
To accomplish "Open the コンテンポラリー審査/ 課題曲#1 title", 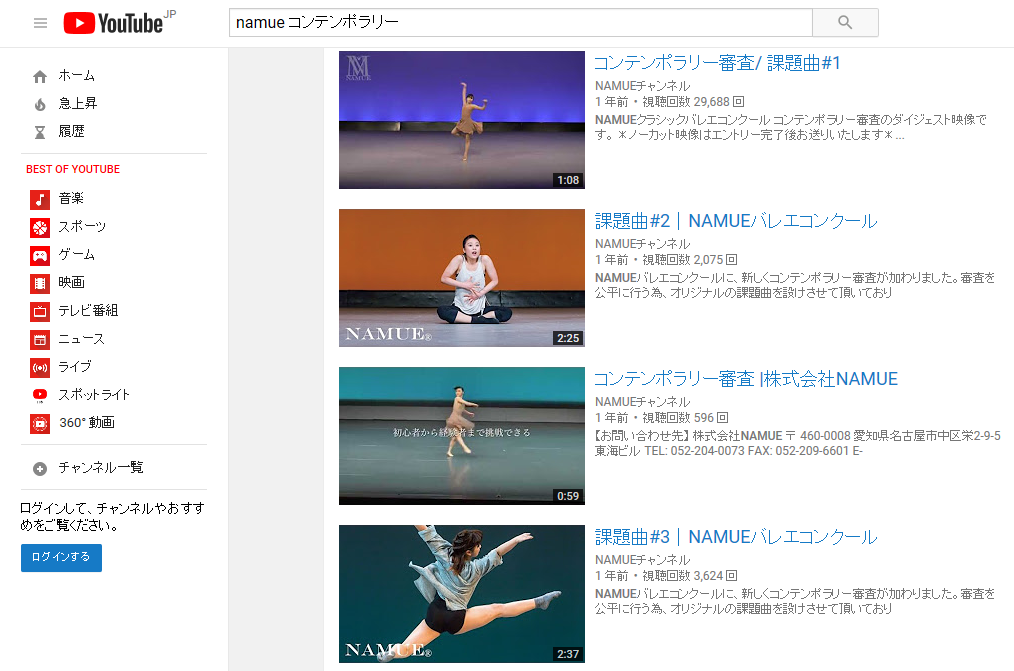I will click(x=717, y=63).
